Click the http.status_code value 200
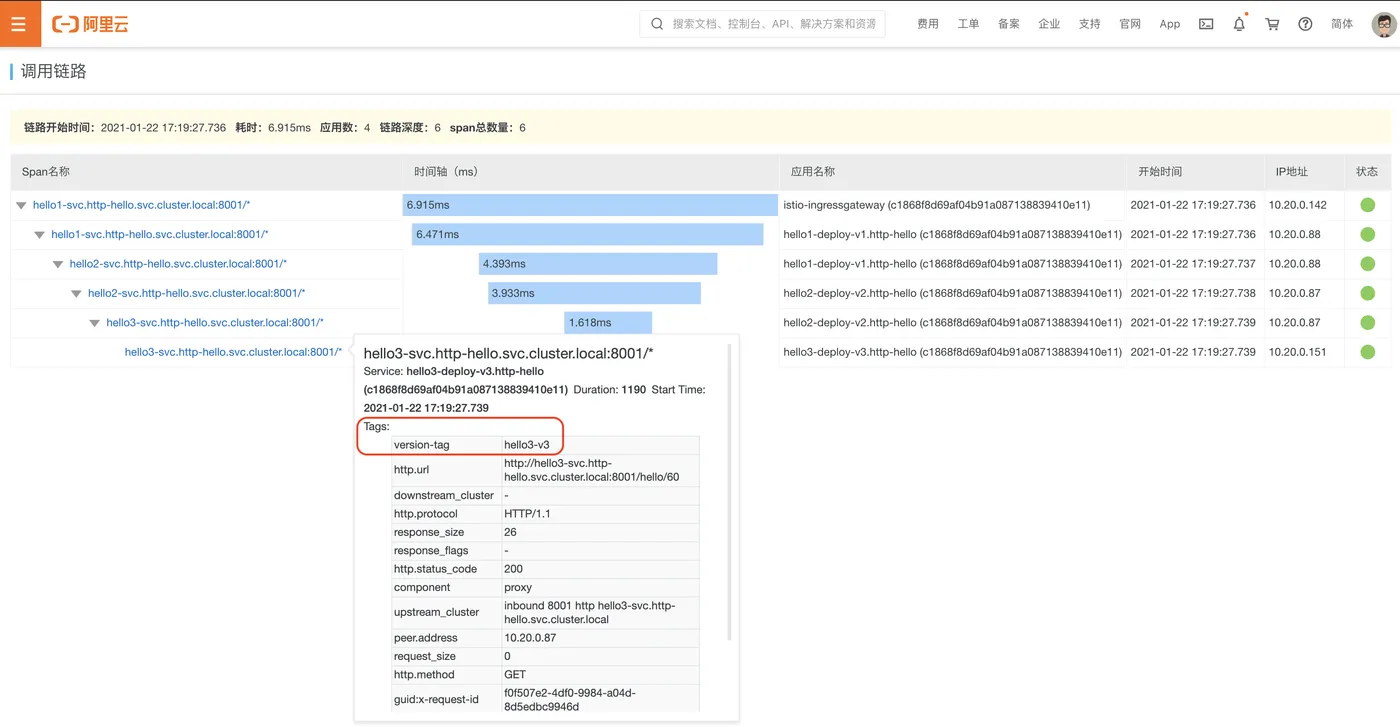This screenshot has height=727, width=1400. pyautogui.click(x=513, y=569)
